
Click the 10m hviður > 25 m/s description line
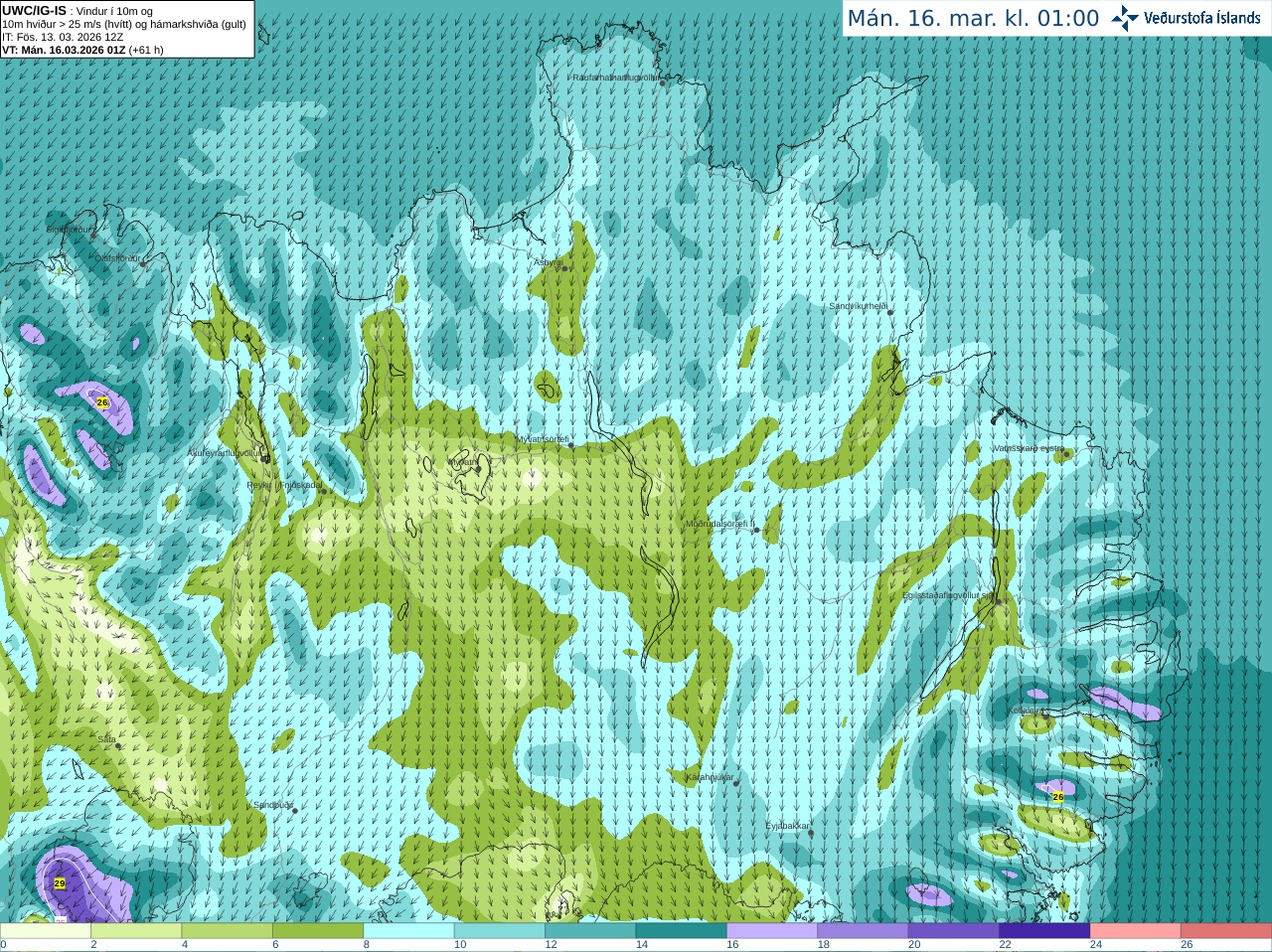124,24
